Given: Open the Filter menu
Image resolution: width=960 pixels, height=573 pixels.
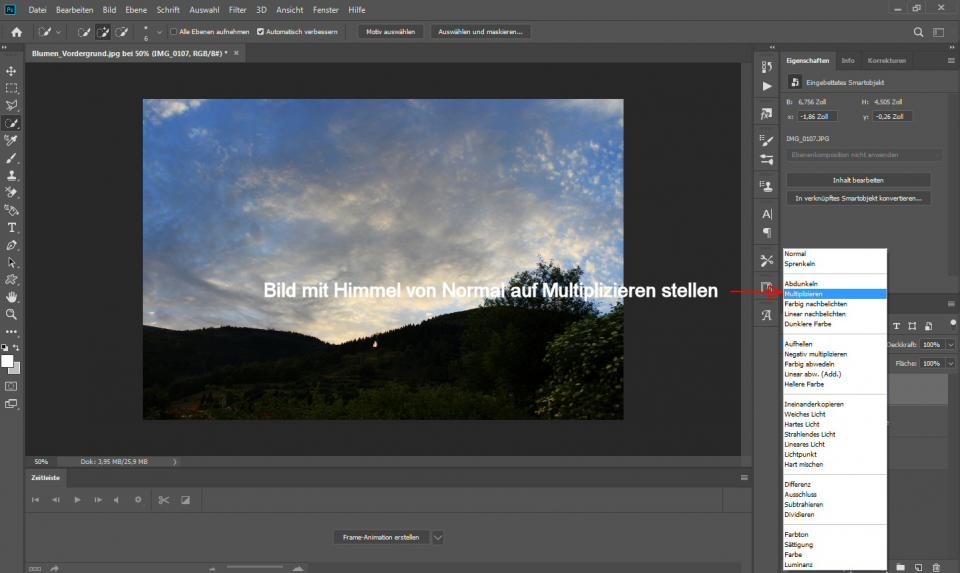Looking at the screenshot, I should tap(237, 10).
